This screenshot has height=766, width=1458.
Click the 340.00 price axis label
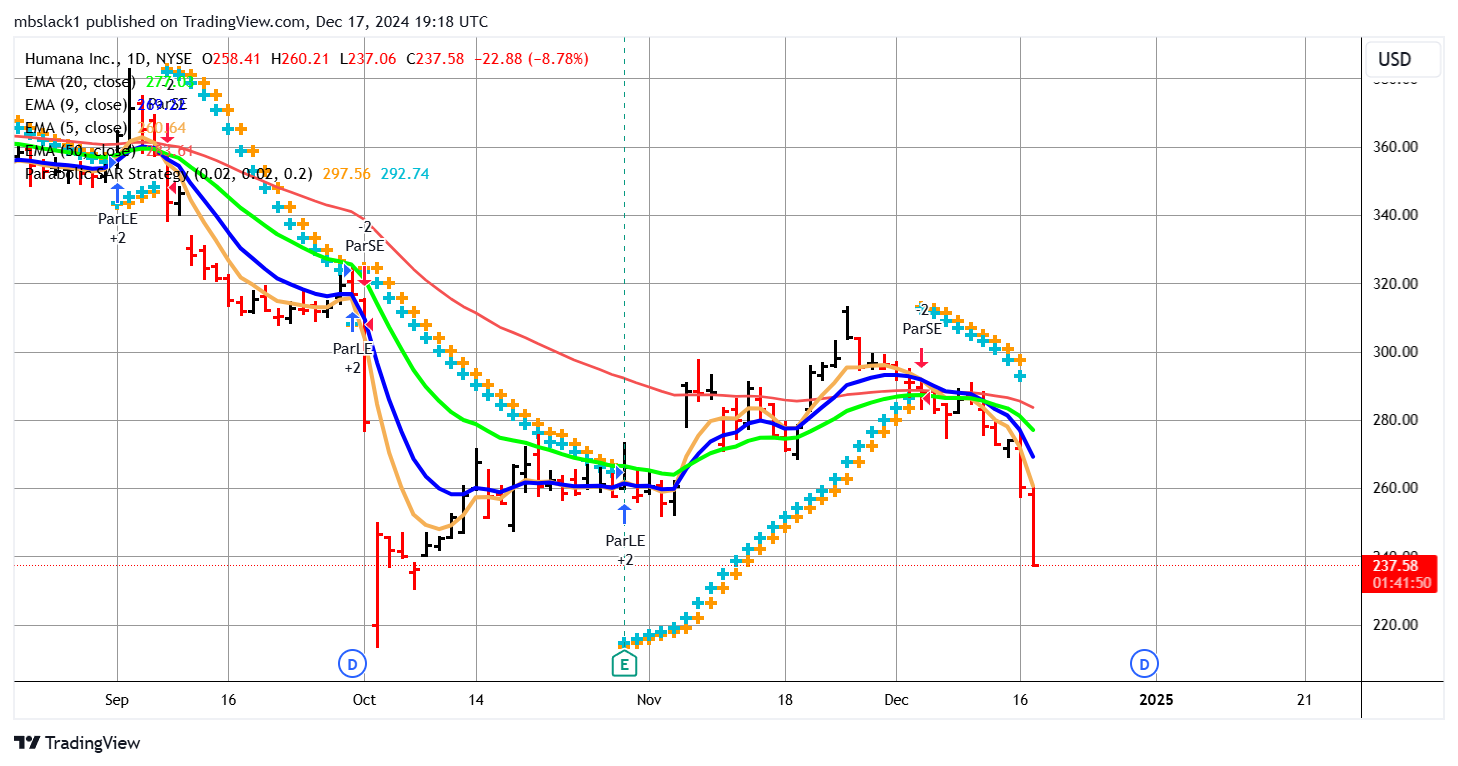(1395, 215)
